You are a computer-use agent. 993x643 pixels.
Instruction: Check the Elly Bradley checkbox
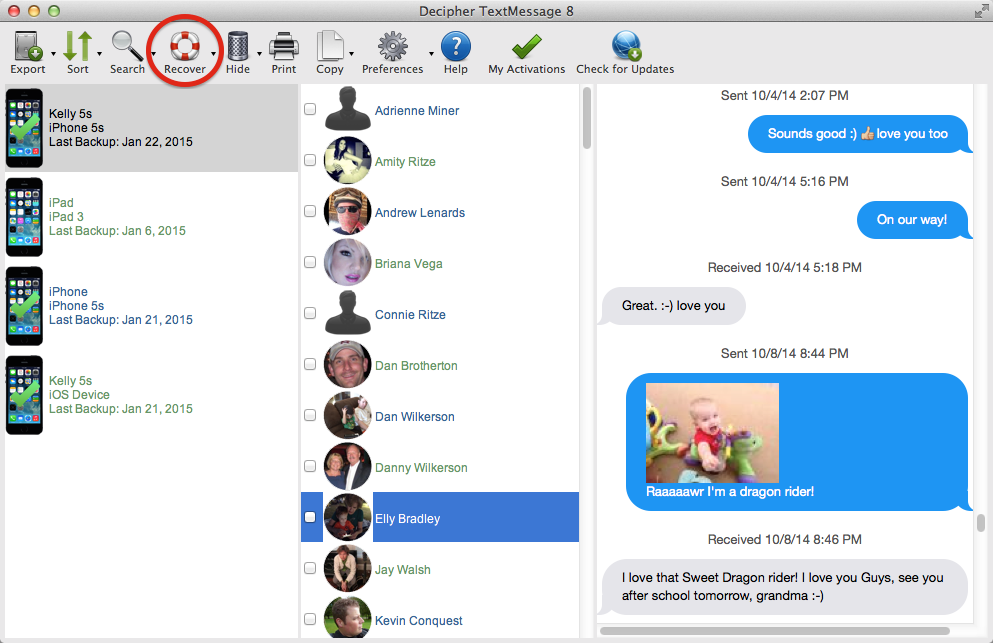coord(310,517)
